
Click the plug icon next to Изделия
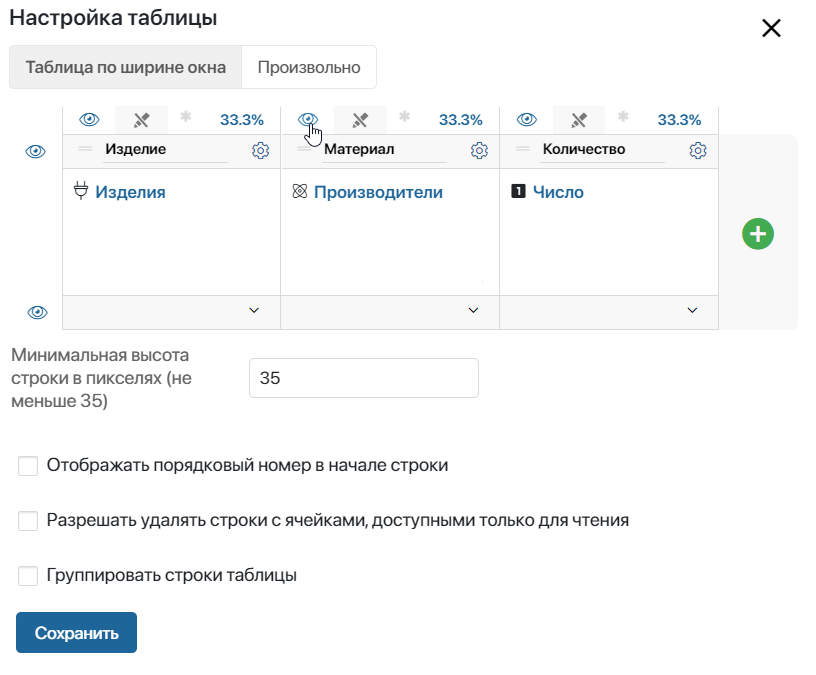(81, 190)
